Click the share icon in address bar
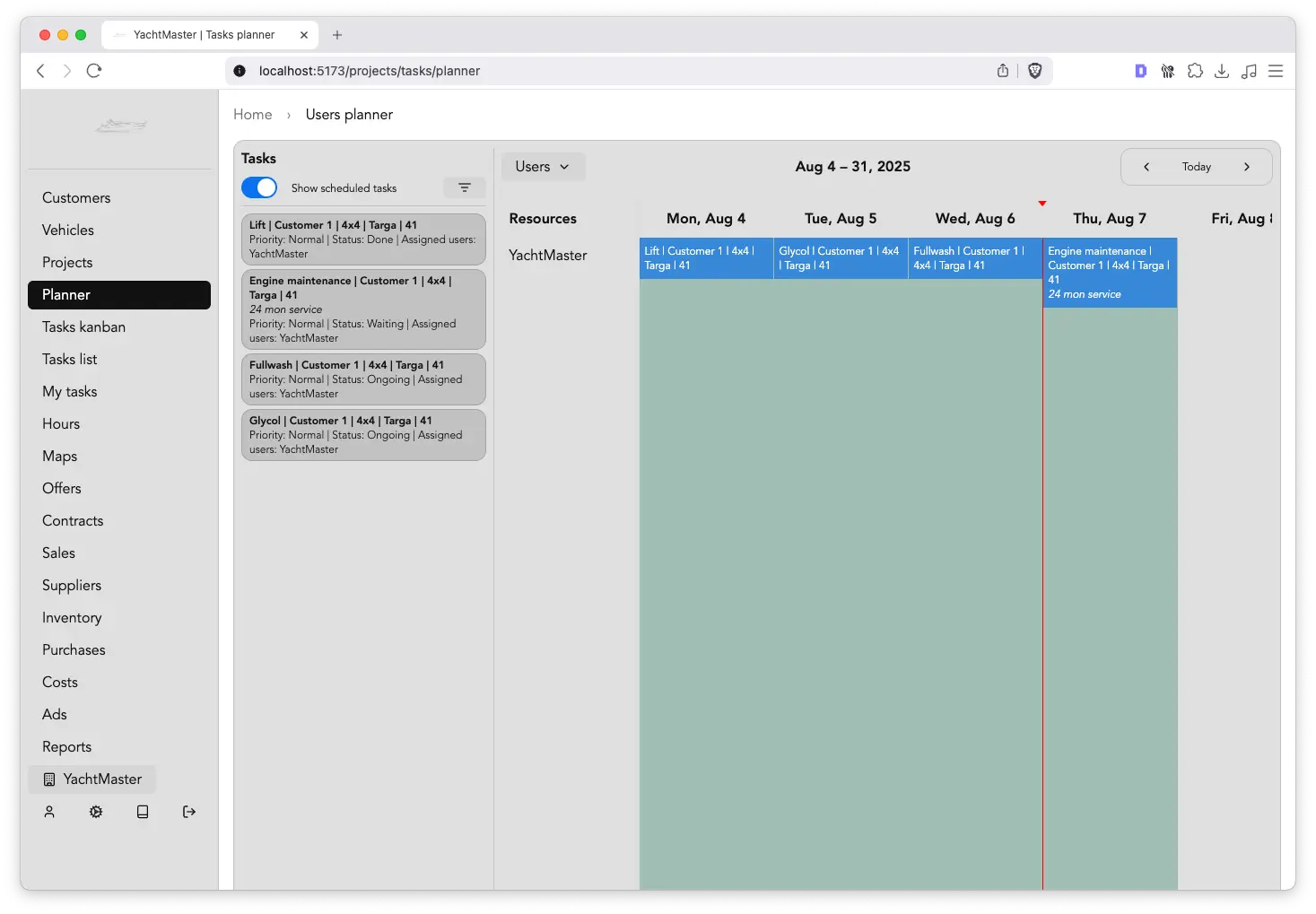The width and height of the screenshot is (1316, 914). (x=1003, y=71)
